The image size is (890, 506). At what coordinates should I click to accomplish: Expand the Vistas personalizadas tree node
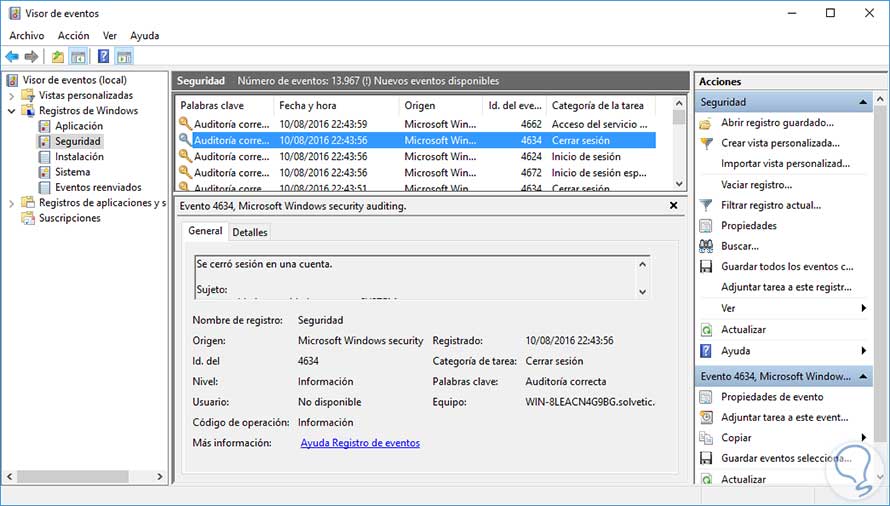(11, 96)
